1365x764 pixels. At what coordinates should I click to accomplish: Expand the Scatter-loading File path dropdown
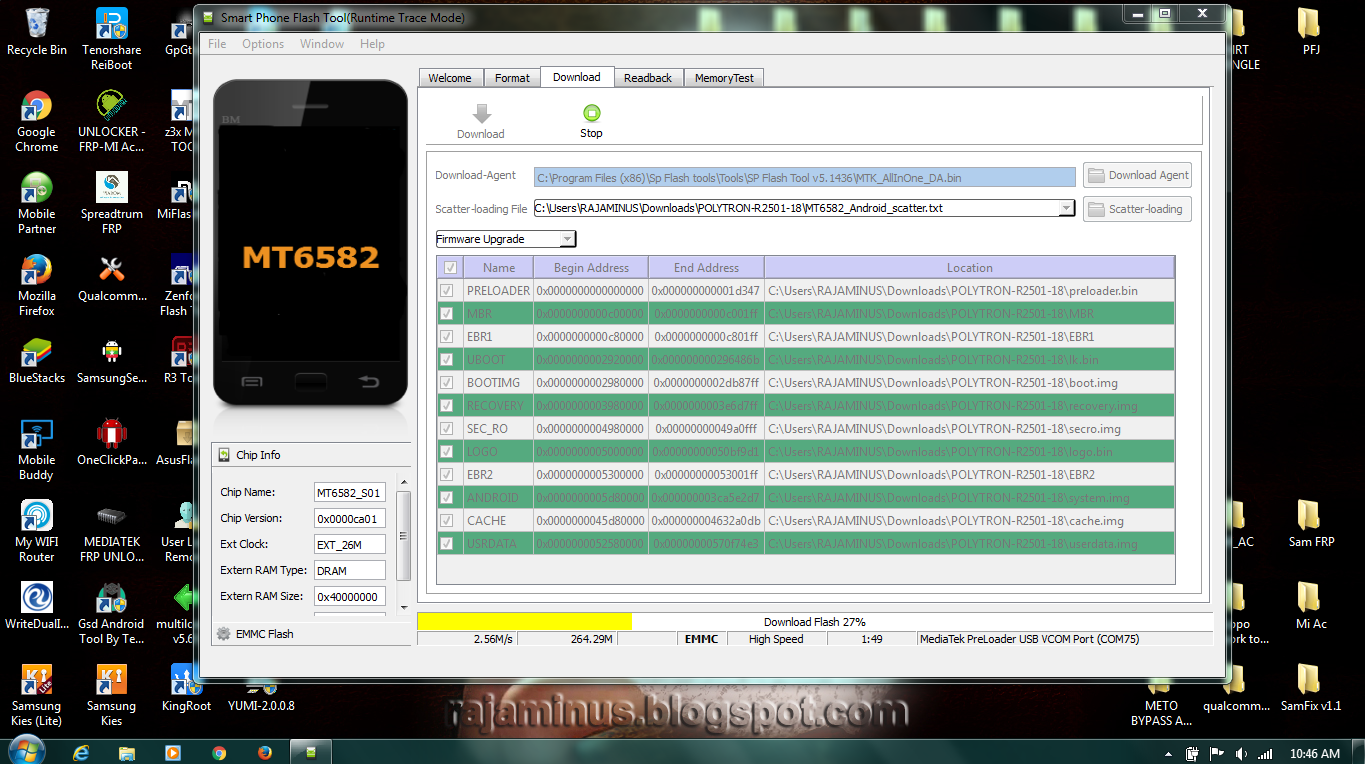1066,208
